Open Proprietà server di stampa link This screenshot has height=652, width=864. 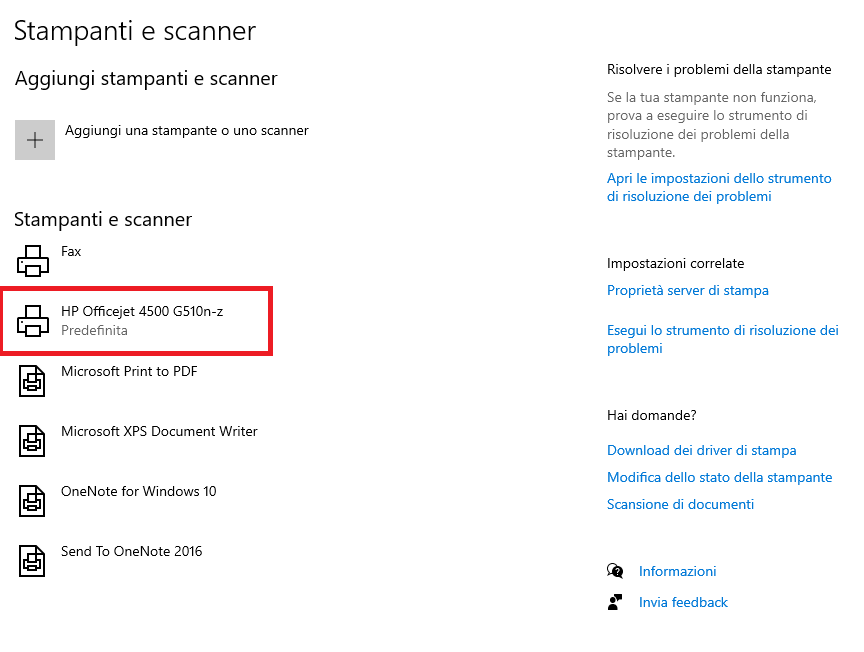point(688,290)
